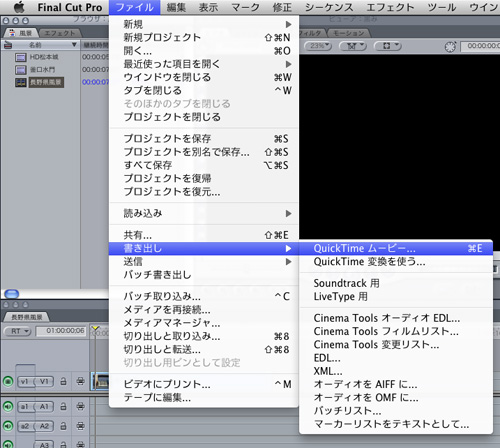
Task: Select LiveType 用 export
Action: [x=396, y=297]
